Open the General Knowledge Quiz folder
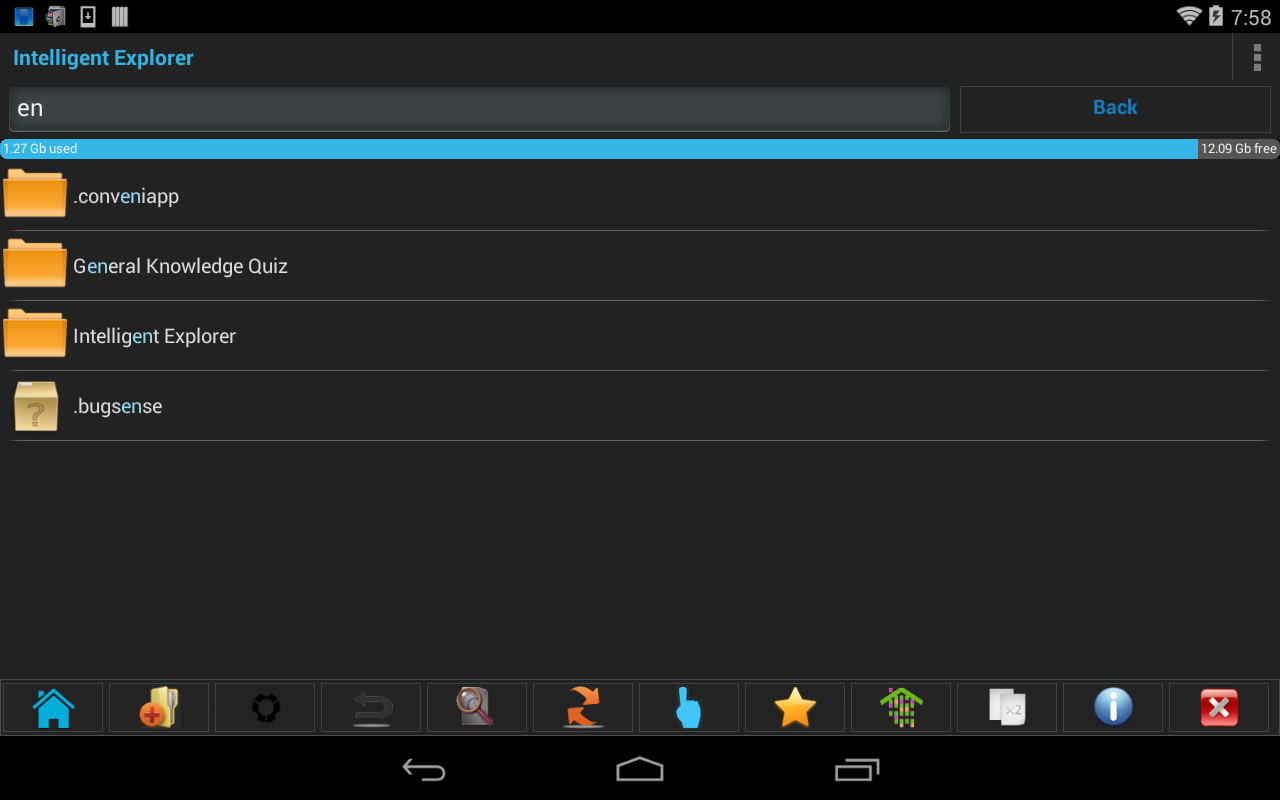This screenshot has width=1280, height=800. coord(638,266)
